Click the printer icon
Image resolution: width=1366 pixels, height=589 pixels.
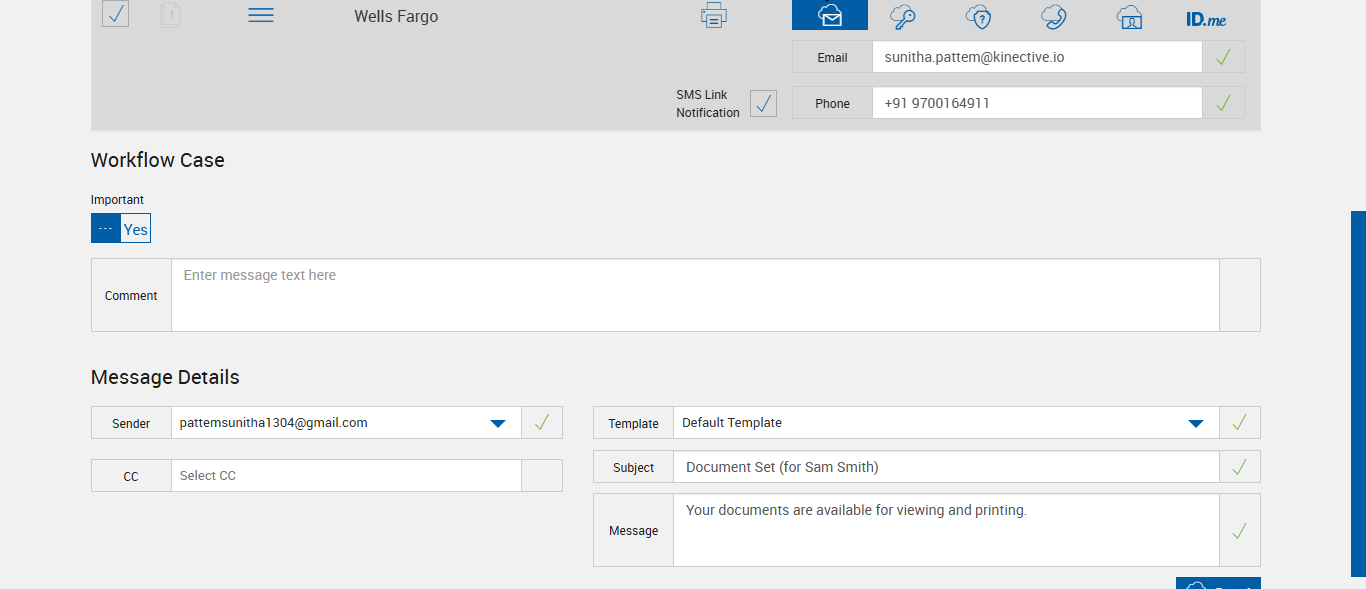714,16
